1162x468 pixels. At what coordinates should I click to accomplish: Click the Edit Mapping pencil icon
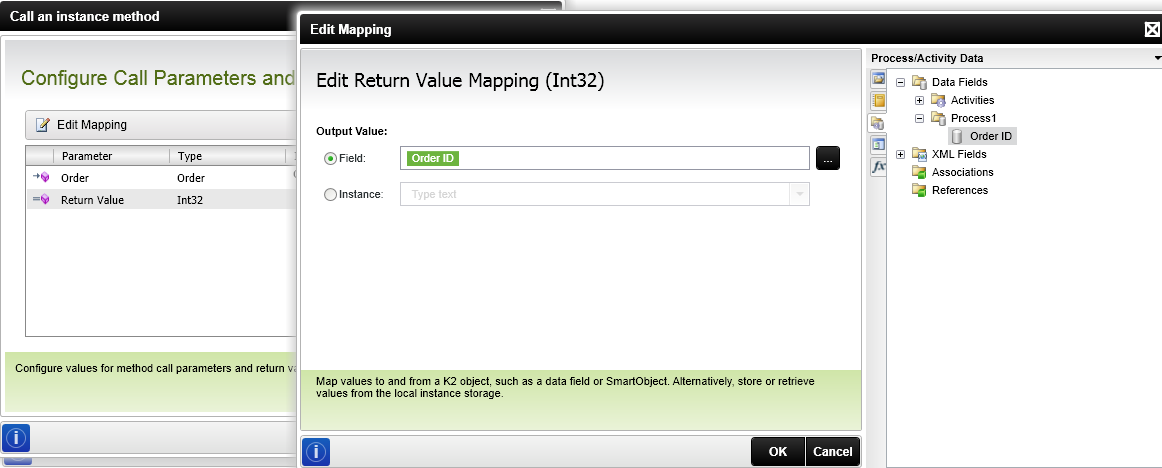(43, 124)
